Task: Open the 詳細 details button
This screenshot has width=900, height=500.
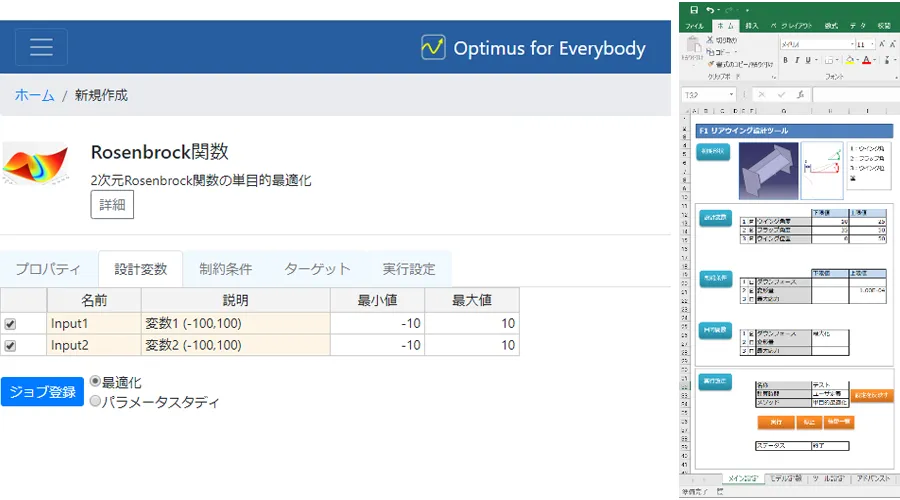Action: (x=112, y=205)
